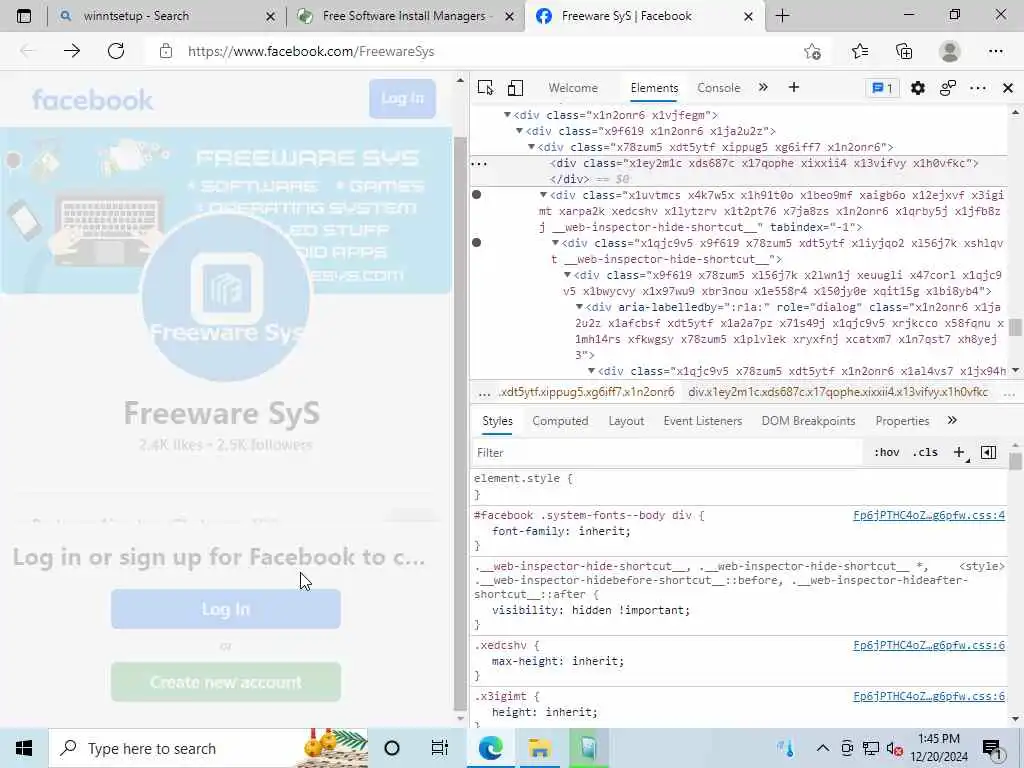Open a new browser tab
Screen dimensions: 1024x768
(x=782, y=16)
